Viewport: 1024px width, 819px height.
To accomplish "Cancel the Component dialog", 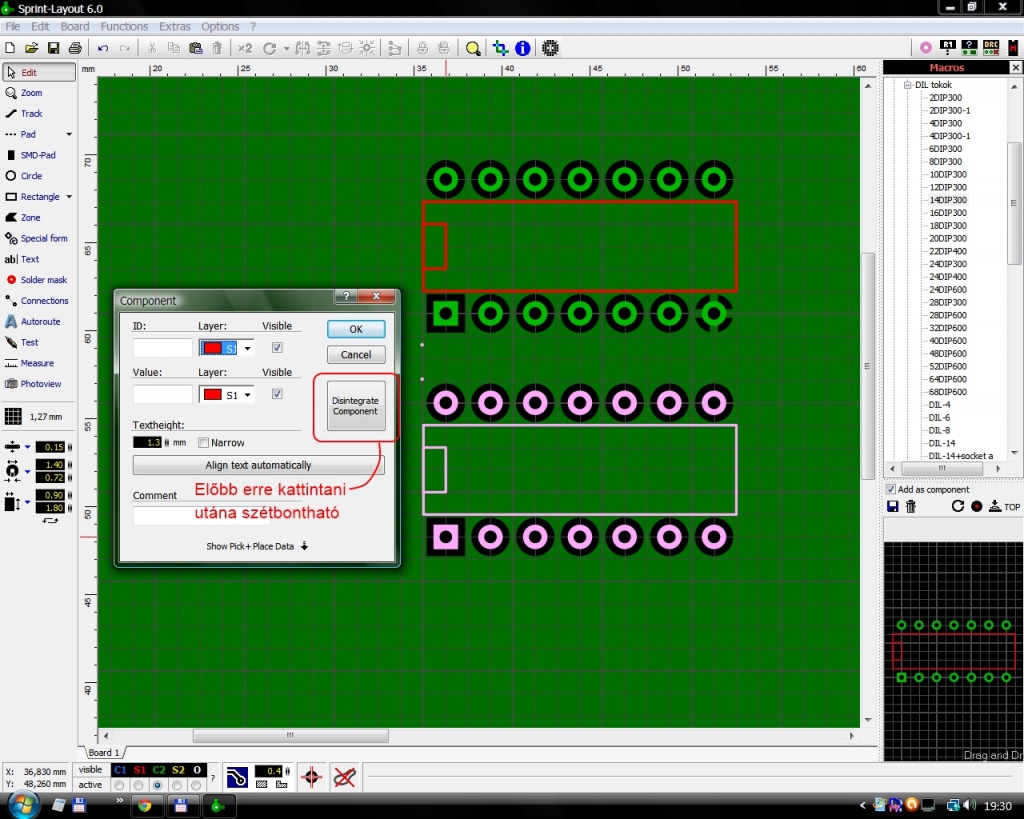I will pos(356,355).
